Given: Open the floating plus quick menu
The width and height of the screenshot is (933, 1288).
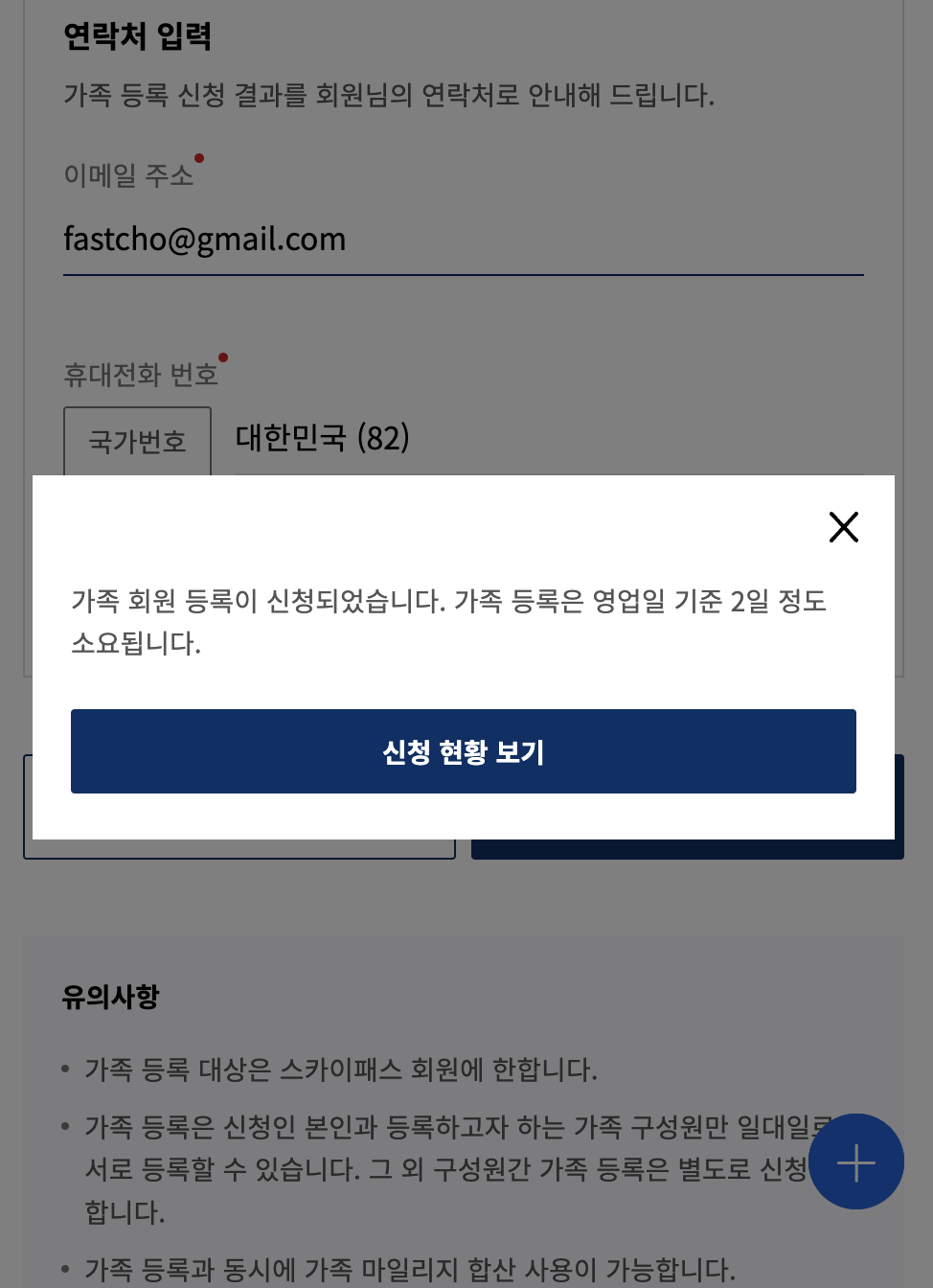Looking at the screenshot, I should [856, 1161].
